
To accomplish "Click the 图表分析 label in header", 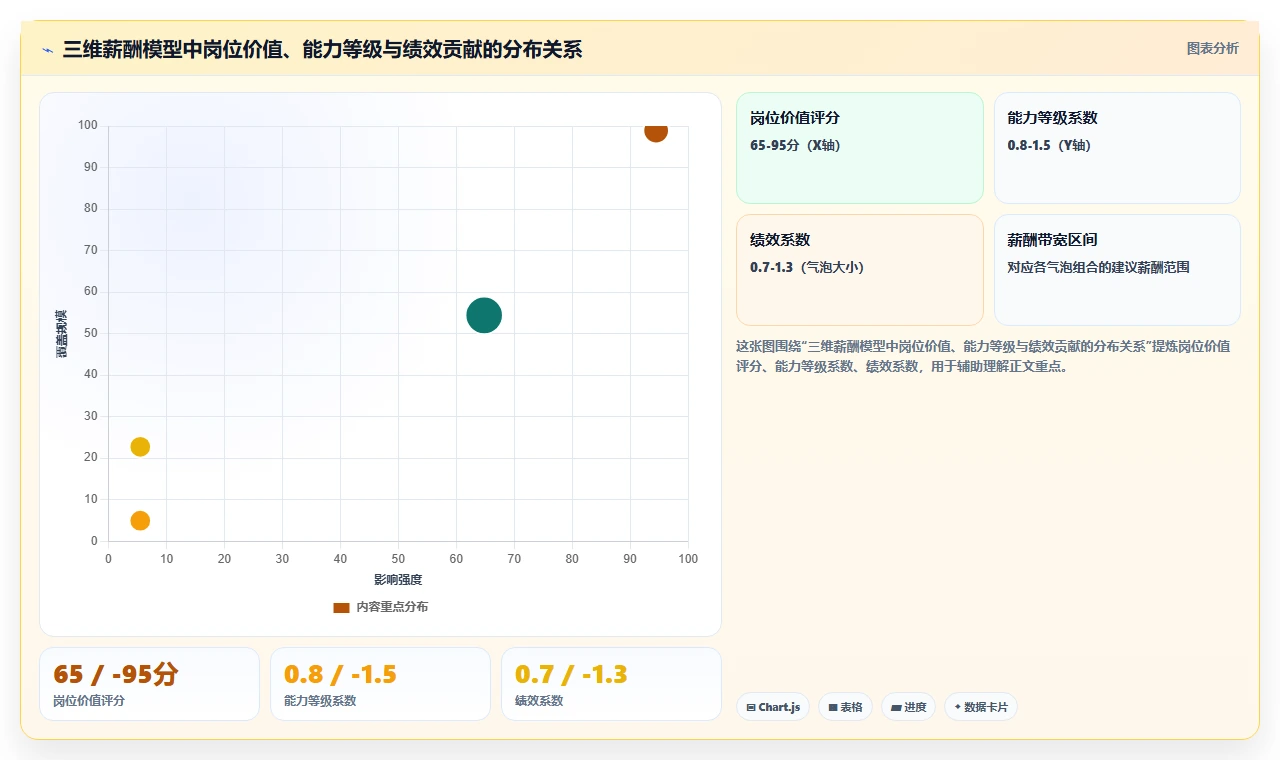I will pos(1212,48).
